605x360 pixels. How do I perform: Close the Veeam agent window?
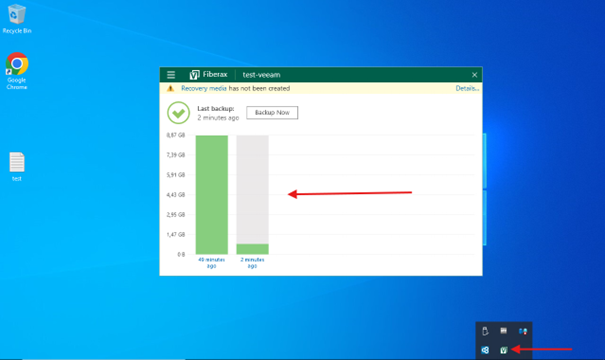tap(474, 75)
